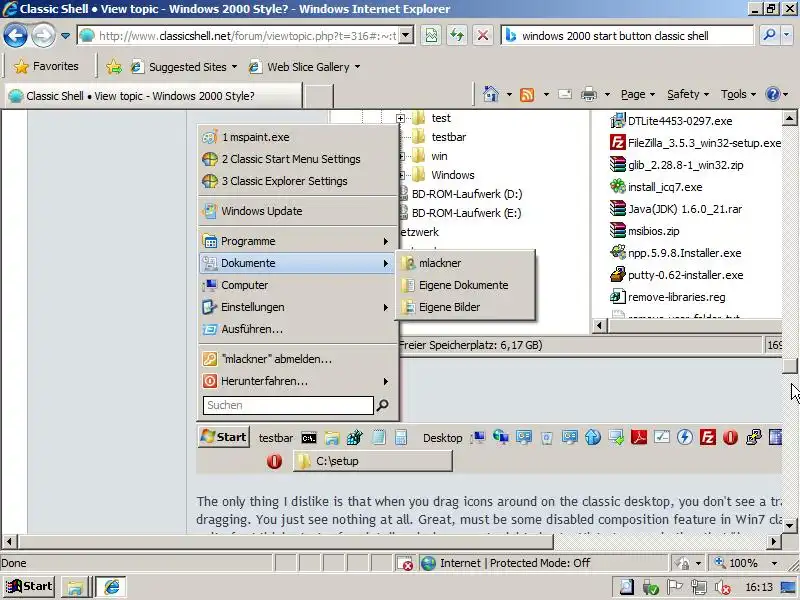Click '1 mspaint.exe' in the forum screenshot

pyautogui.click(x=297, y=137)
